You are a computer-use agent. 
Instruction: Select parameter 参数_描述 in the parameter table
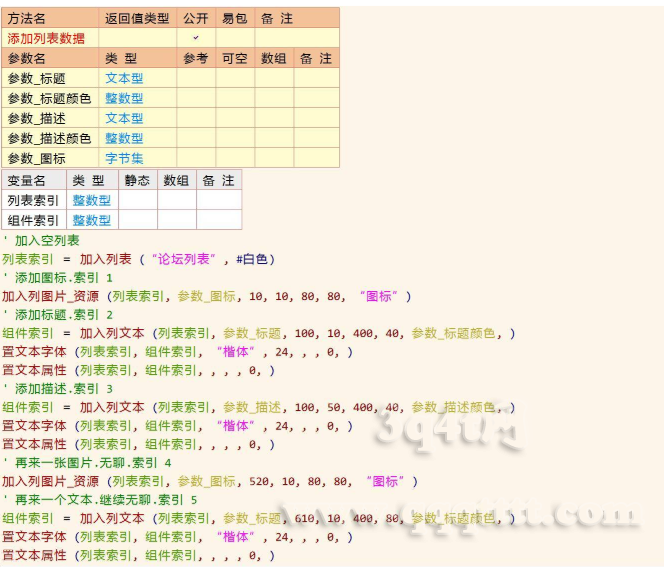point(36,118)
